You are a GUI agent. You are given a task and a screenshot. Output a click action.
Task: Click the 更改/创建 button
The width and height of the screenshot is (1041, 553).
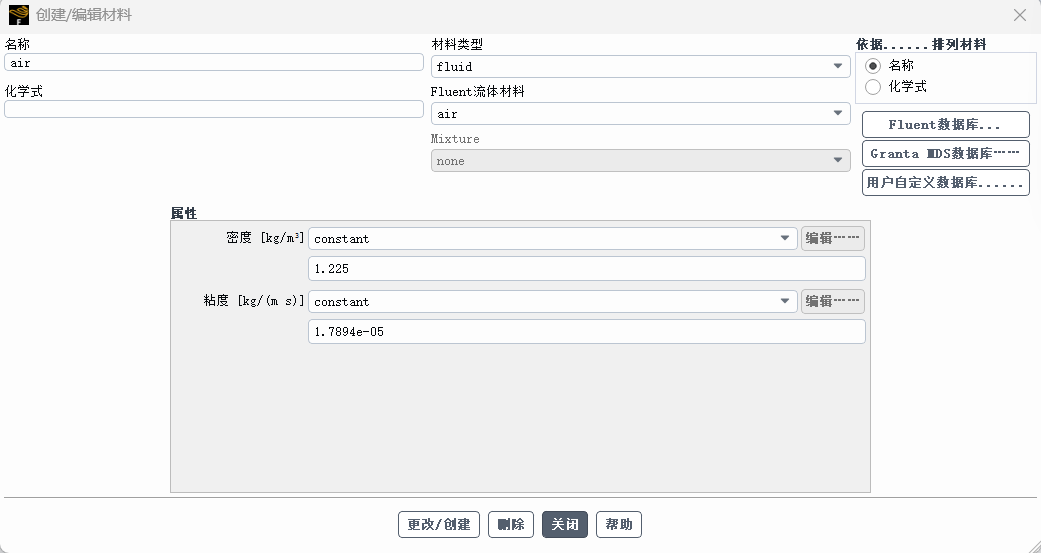439,524
